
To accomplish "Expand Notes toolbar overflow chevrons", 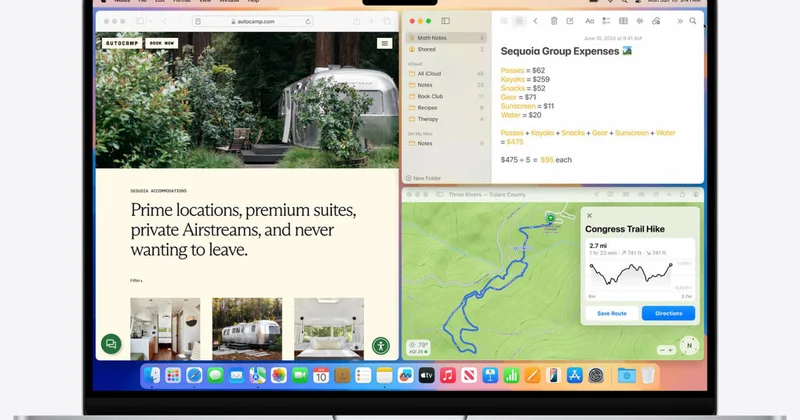I will [x=680, y=21].
